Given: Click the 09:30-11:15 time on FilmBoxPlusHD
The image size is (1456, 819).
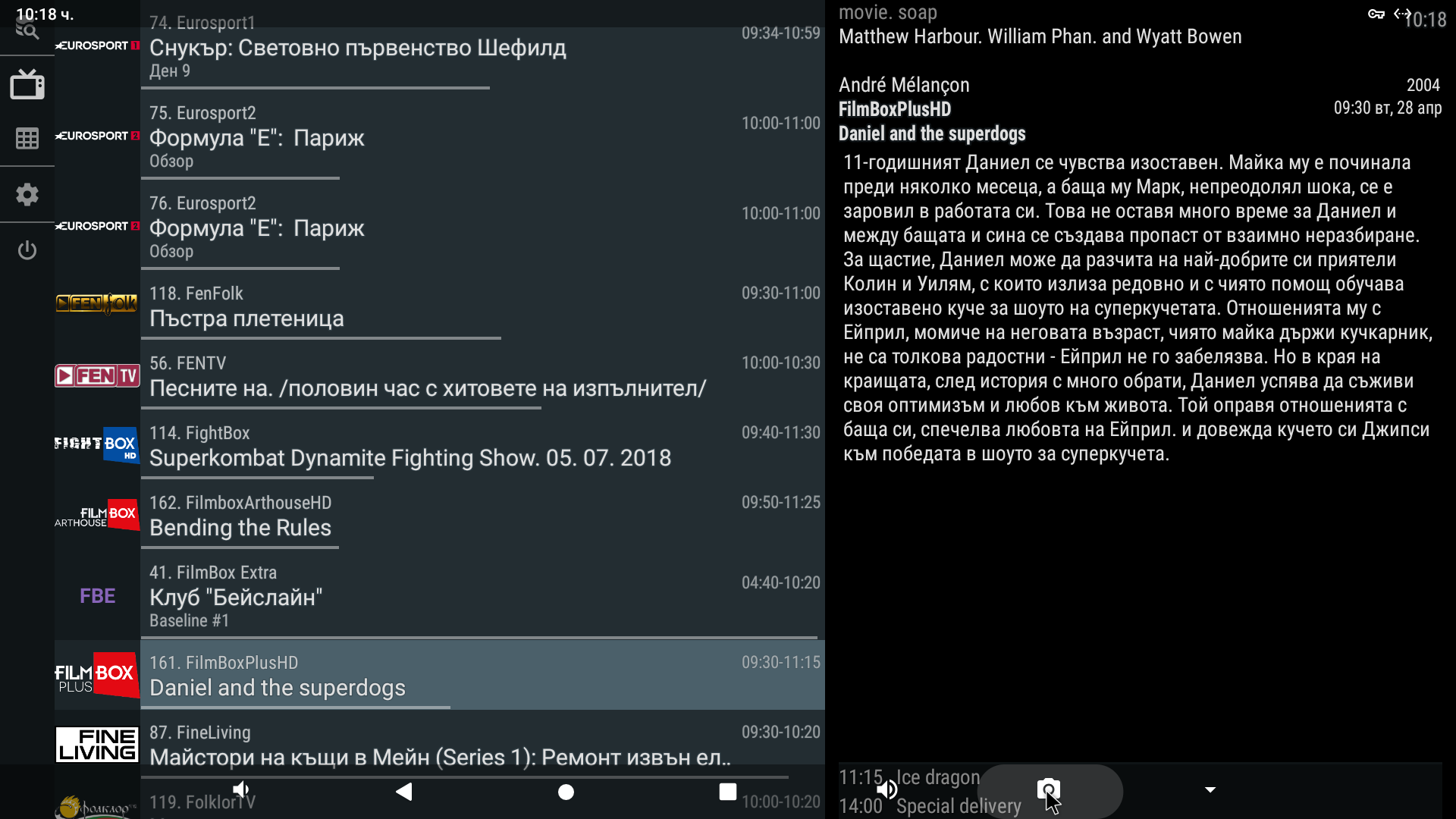Looking at the screenshot, I should click(780, 662).
